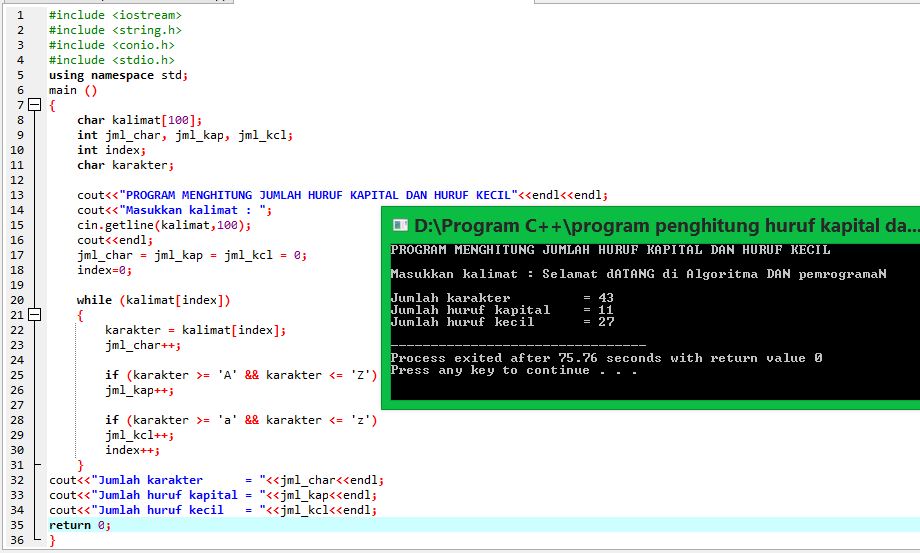Click line number 35 in the gutter
The height and width of the screenshot is (553, 920).
tap(17, 525)
